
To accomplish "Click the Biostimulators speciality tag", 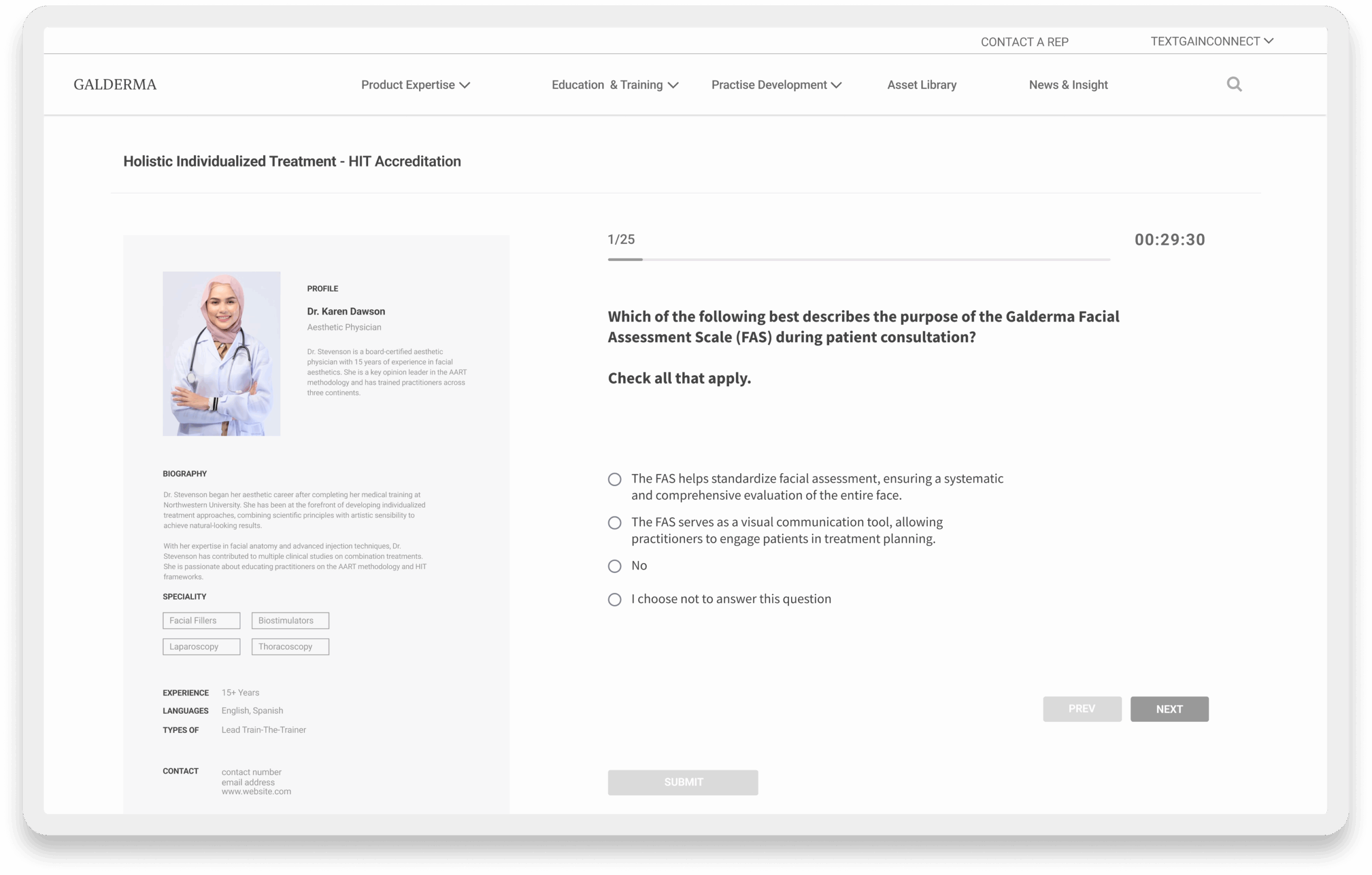I will 290,620.
